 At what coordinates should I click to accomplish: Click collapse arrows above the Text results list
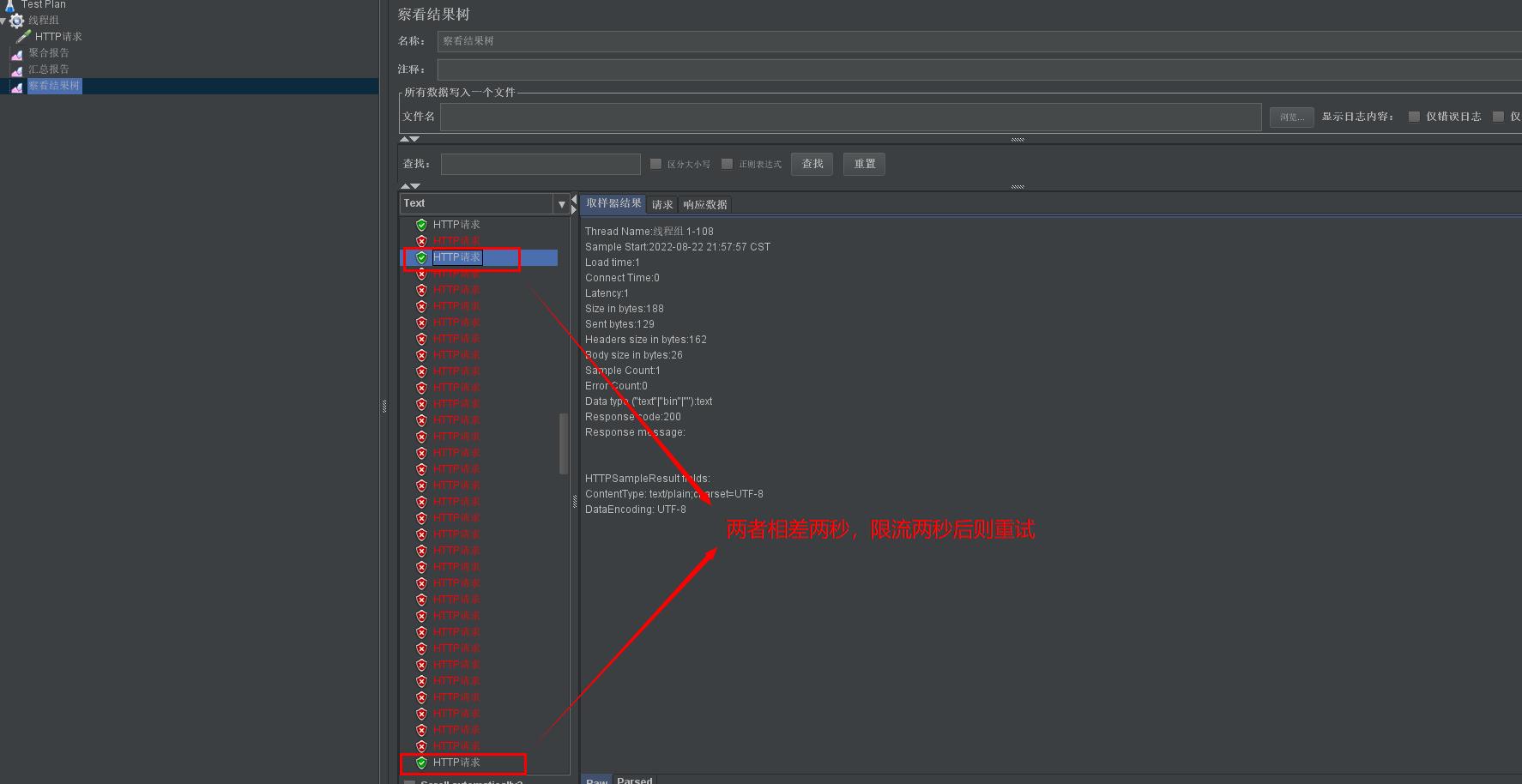coord(410,186)
